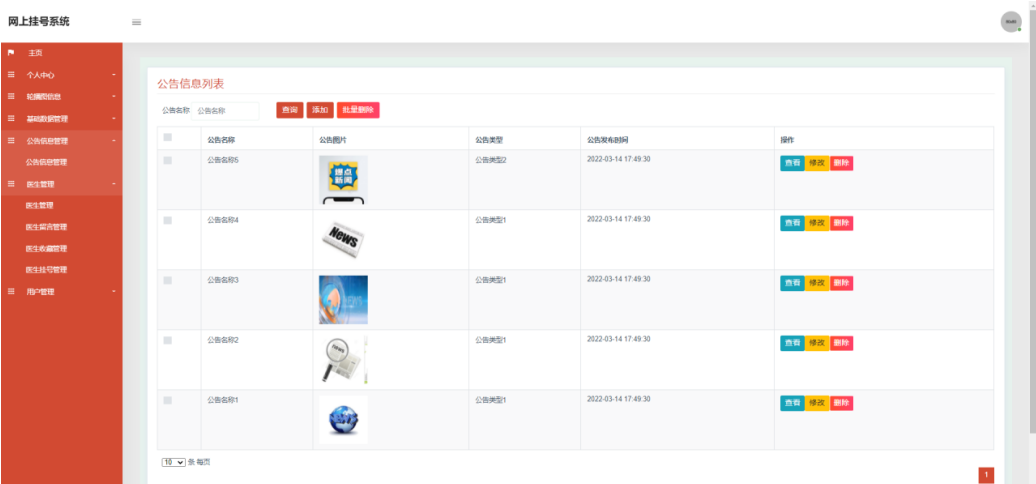Click the 公告类型 column header
1036x484 pixels.
click(489, 140)
